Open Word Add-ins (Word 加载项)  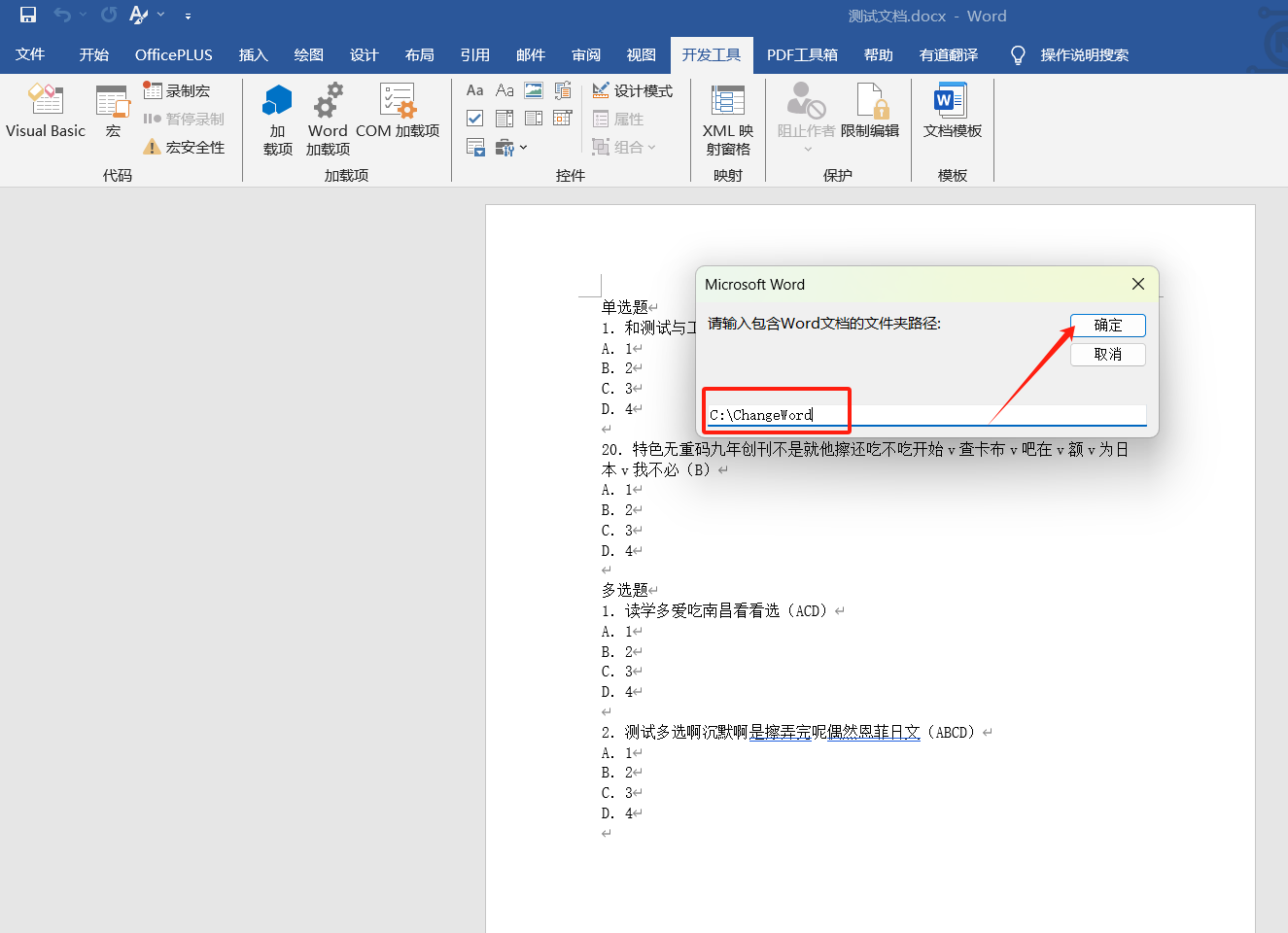coord(328,121)
